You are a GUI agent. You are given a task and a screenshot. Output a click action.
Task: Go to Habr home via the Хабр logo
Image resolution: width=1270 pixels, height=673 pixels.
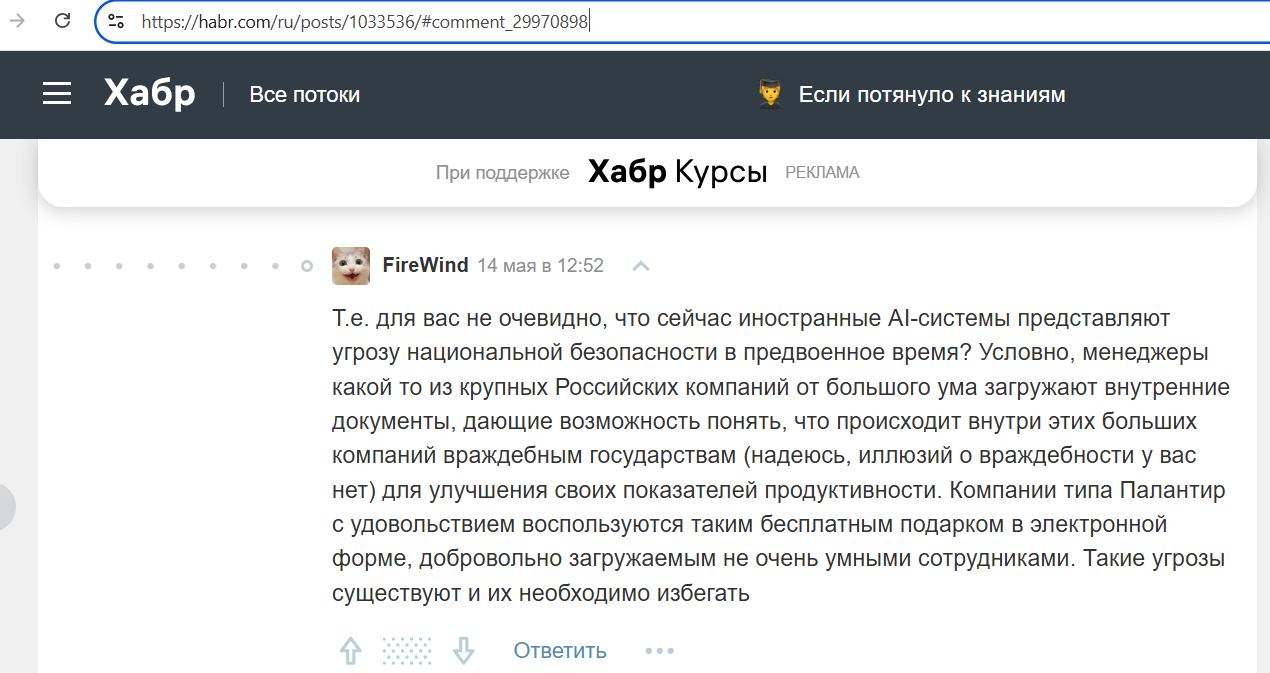tap(150, 94)
